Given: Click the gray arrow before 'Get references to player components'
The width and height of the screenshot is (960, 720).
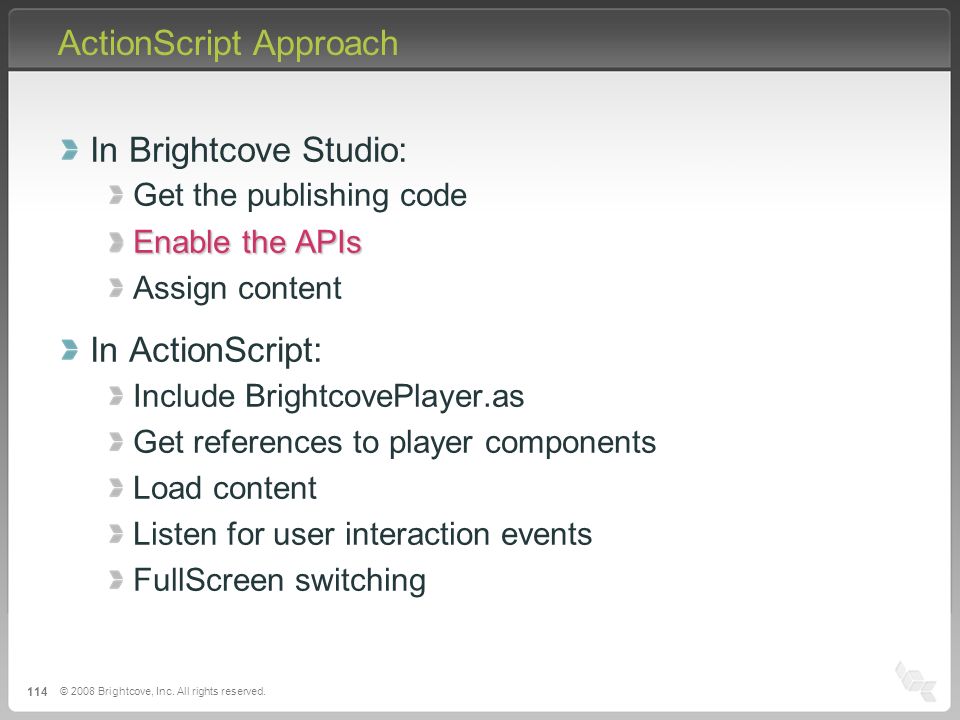Looking at the screenshot, I should [x=116, y=441].
